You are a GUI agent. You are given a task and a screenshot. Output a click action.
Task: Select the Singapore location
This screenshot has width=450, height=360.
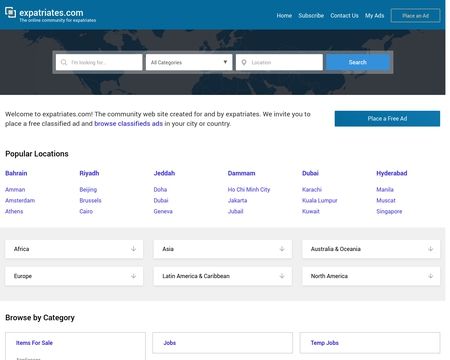click(x=389, y=211)
